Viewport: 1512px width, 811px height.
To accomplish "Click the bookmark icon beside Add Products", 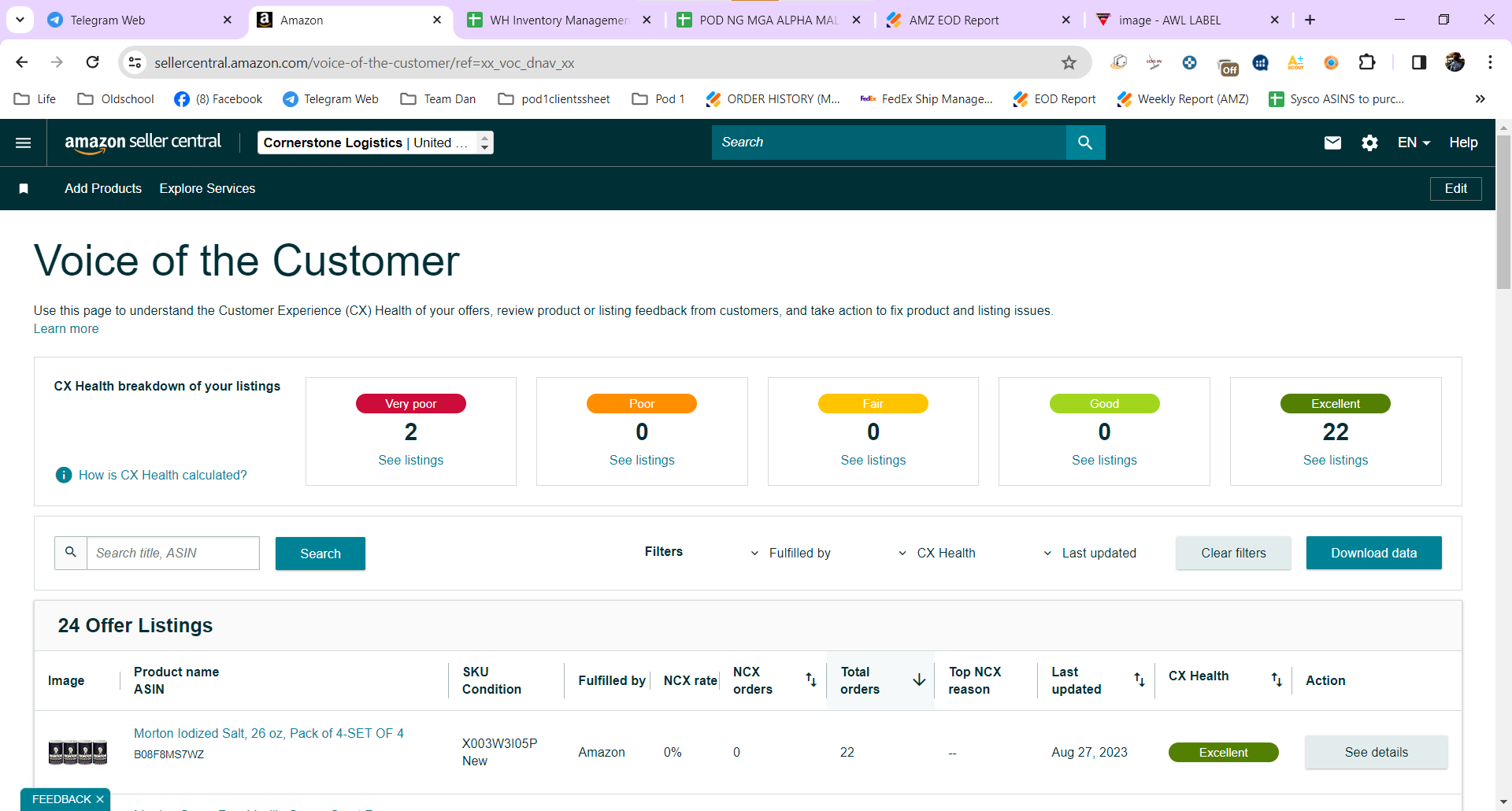I will coord(24,188).
